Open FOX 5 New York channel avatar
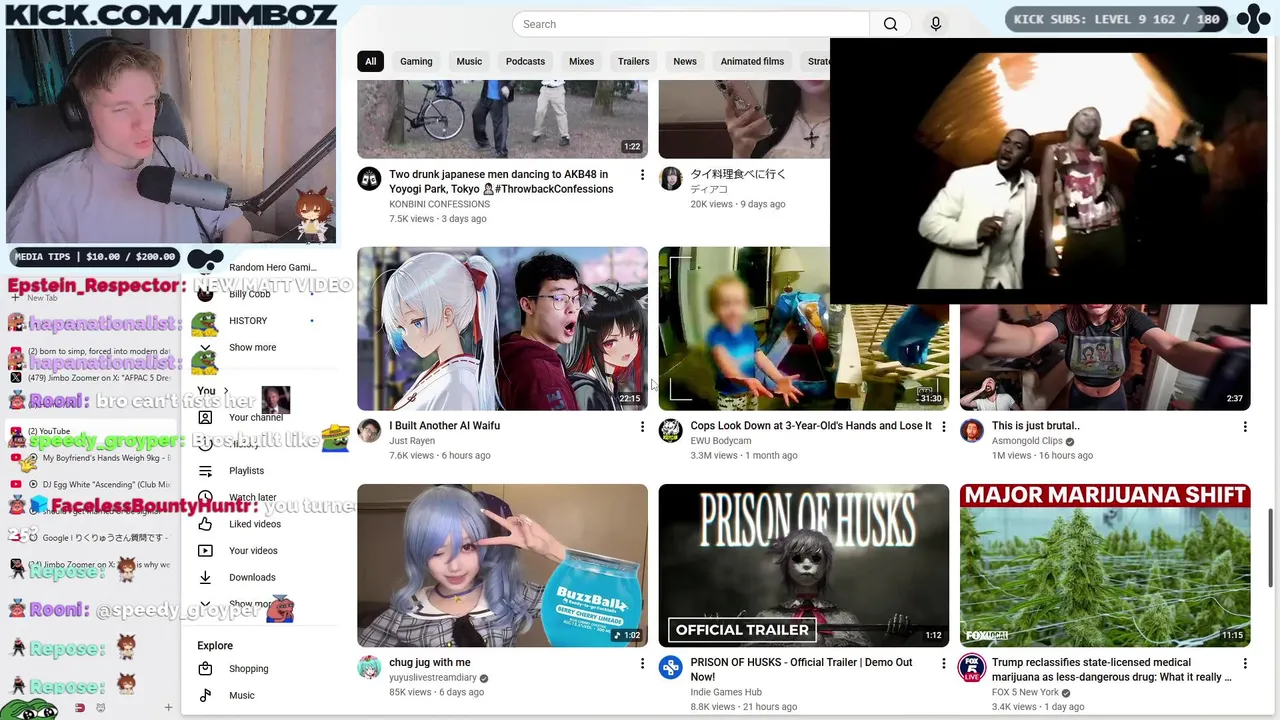 972,668
